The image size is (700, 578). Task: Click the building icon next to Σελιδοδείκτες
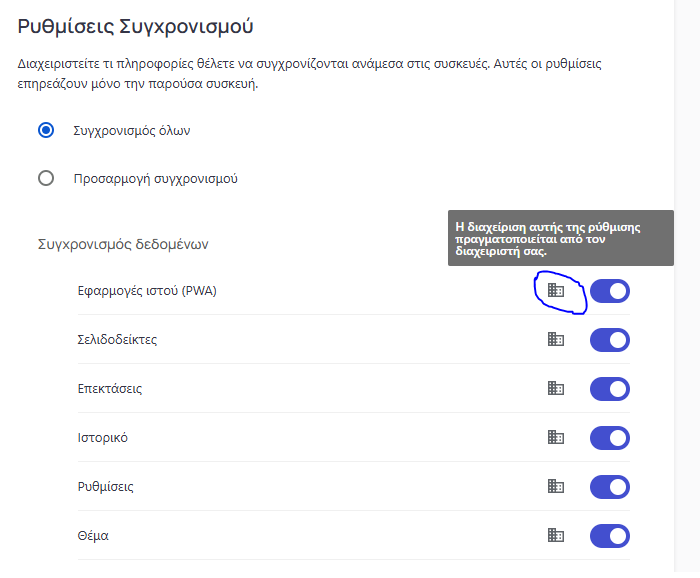[x=556, y=339]
